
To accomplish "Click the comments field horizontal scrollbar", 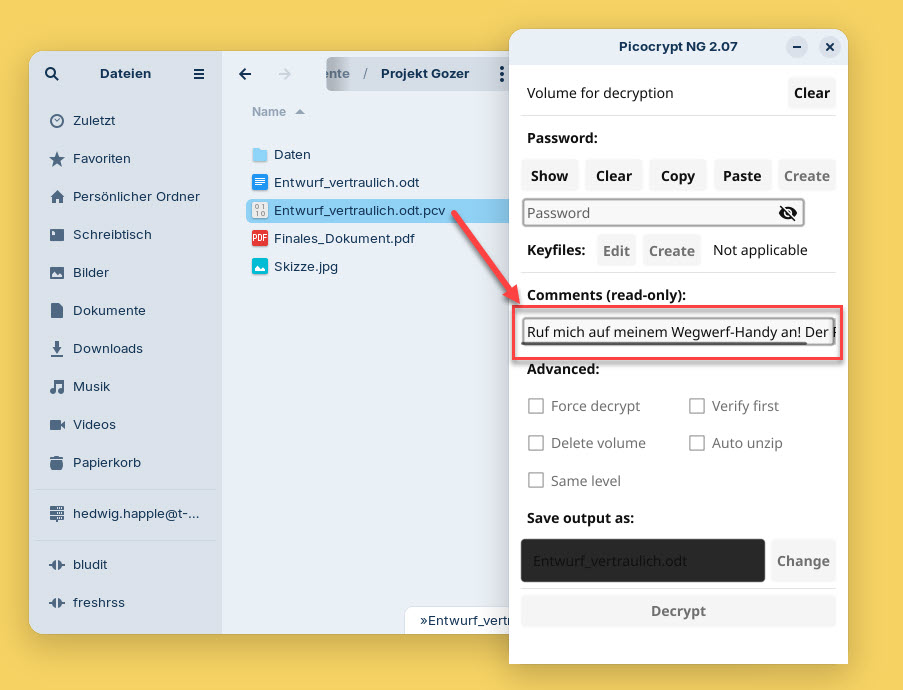I will click(x=664, y=343).
